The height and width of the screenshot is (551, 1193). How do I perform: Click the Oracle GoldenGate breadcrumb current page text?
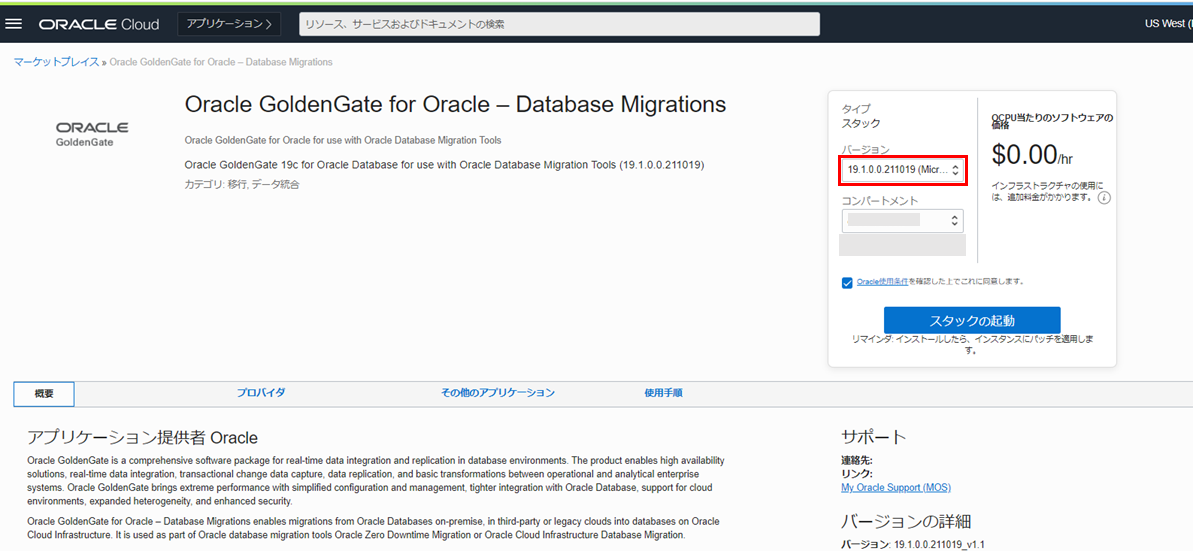point(221,62)
